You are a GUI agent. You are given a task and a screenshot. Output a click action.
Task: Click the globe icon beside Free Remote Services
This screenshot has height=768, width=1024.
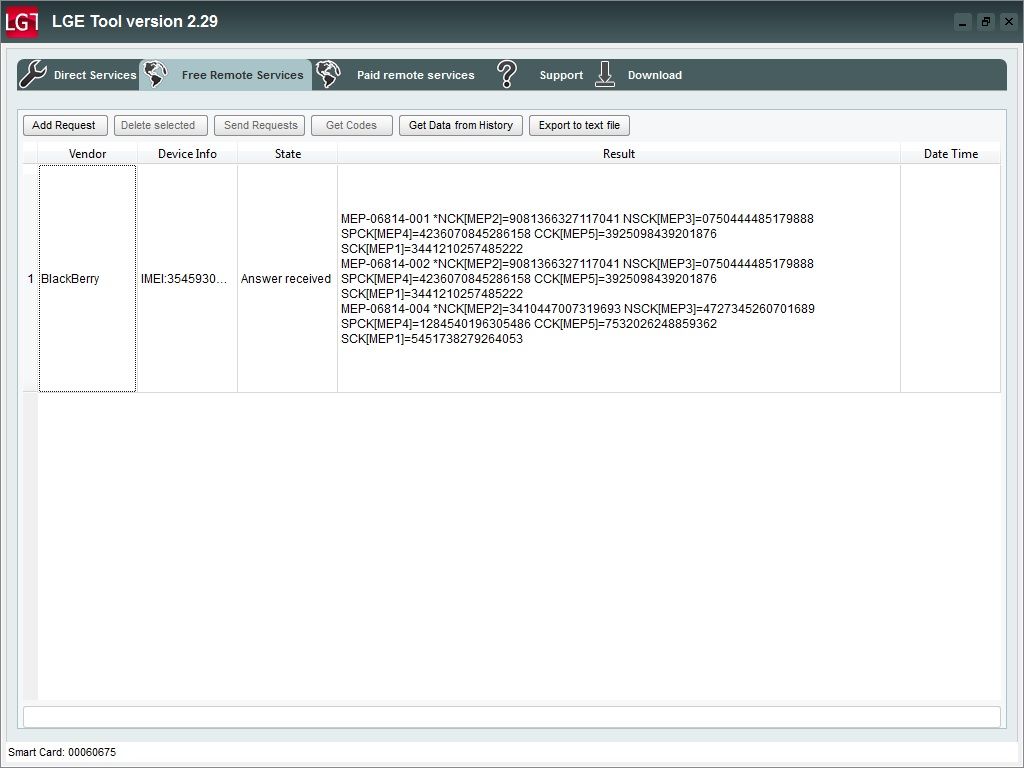click(x=155, y=74)
